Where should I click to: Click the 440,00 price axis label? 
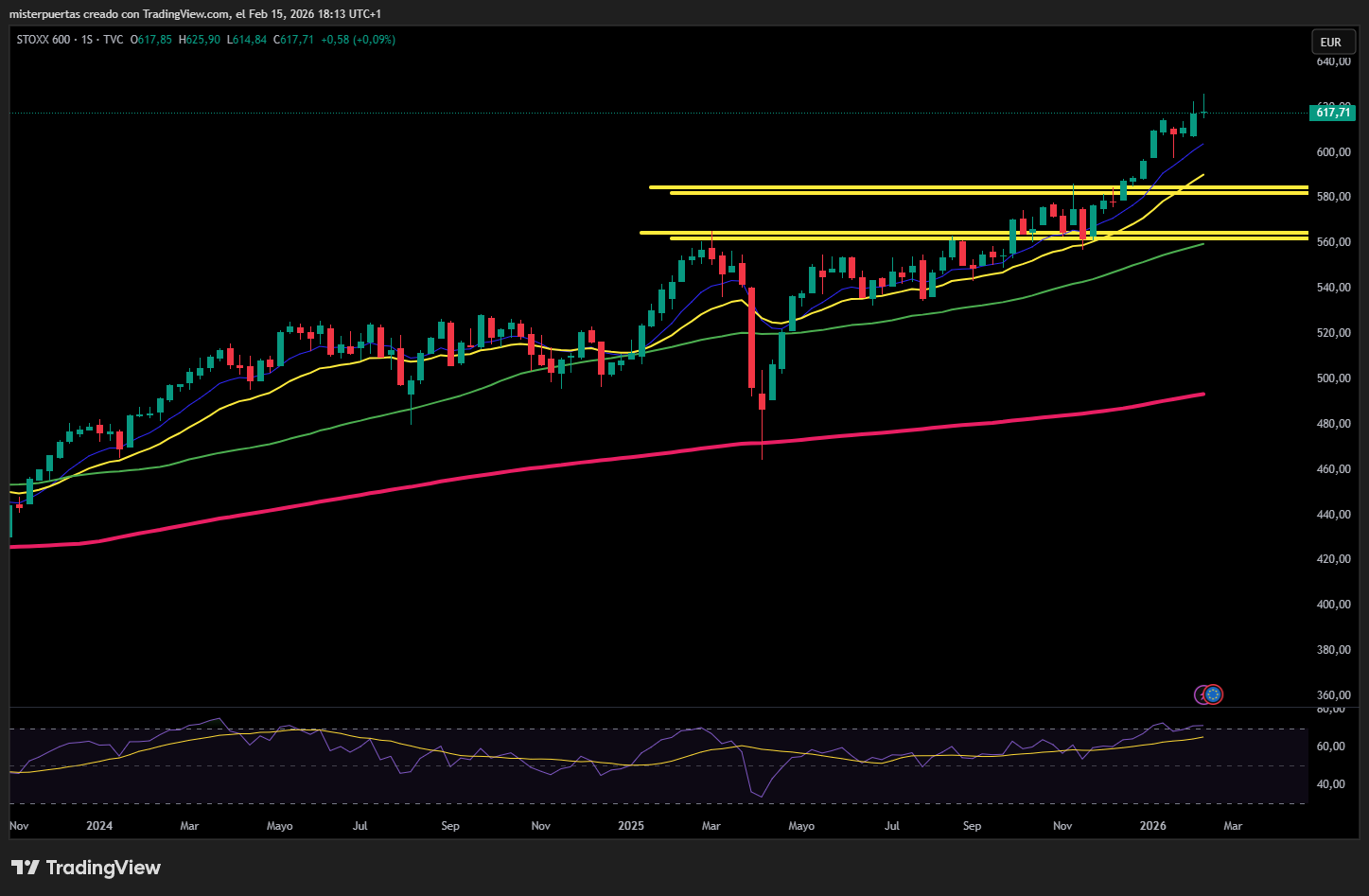(x=1333, y=515)
